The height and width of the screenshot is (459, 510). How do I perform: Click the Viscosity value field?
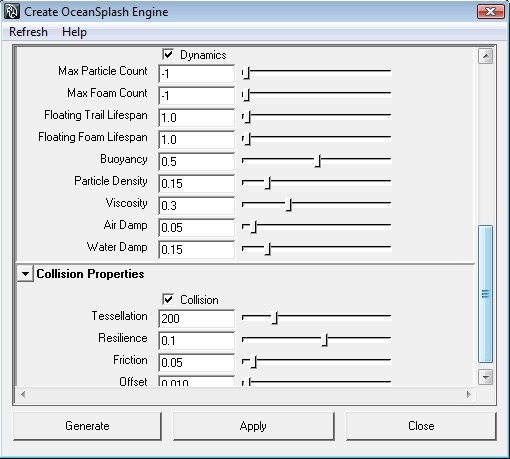[197, 205]
